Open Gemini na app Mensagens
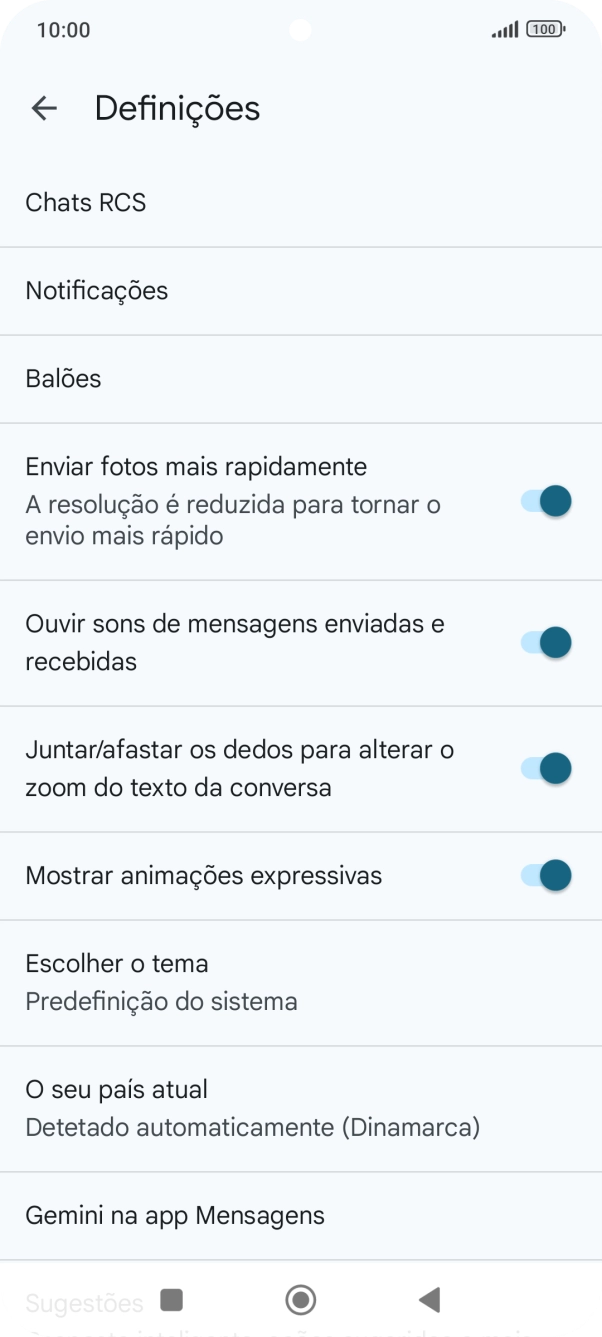This screenshot has width=602, height=1337. (x=174, y=1215)
